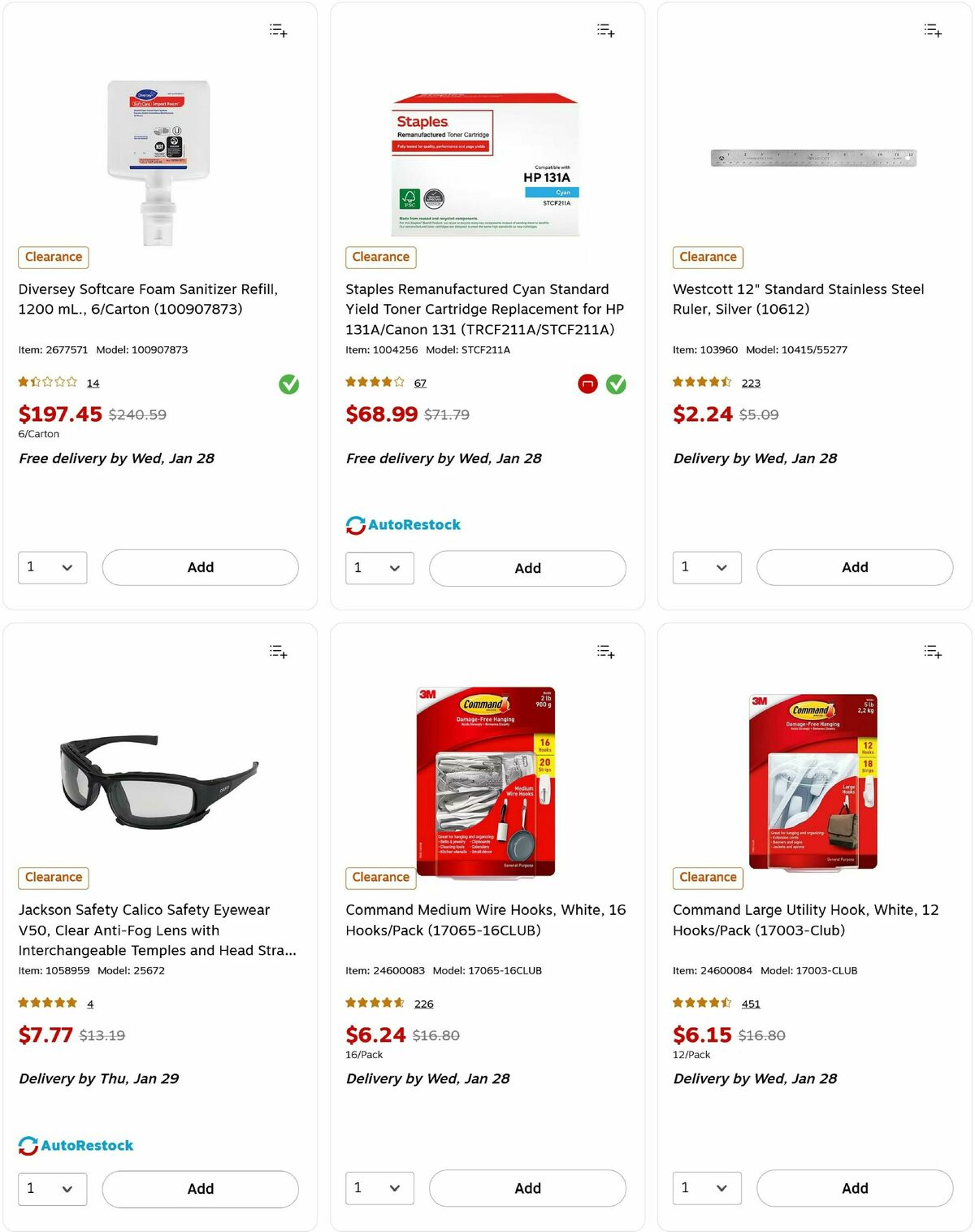Click the AutoRestock icon on the safety eyewear card
The height and width of the screenshot is (1232, 975).
point(30,1145)
